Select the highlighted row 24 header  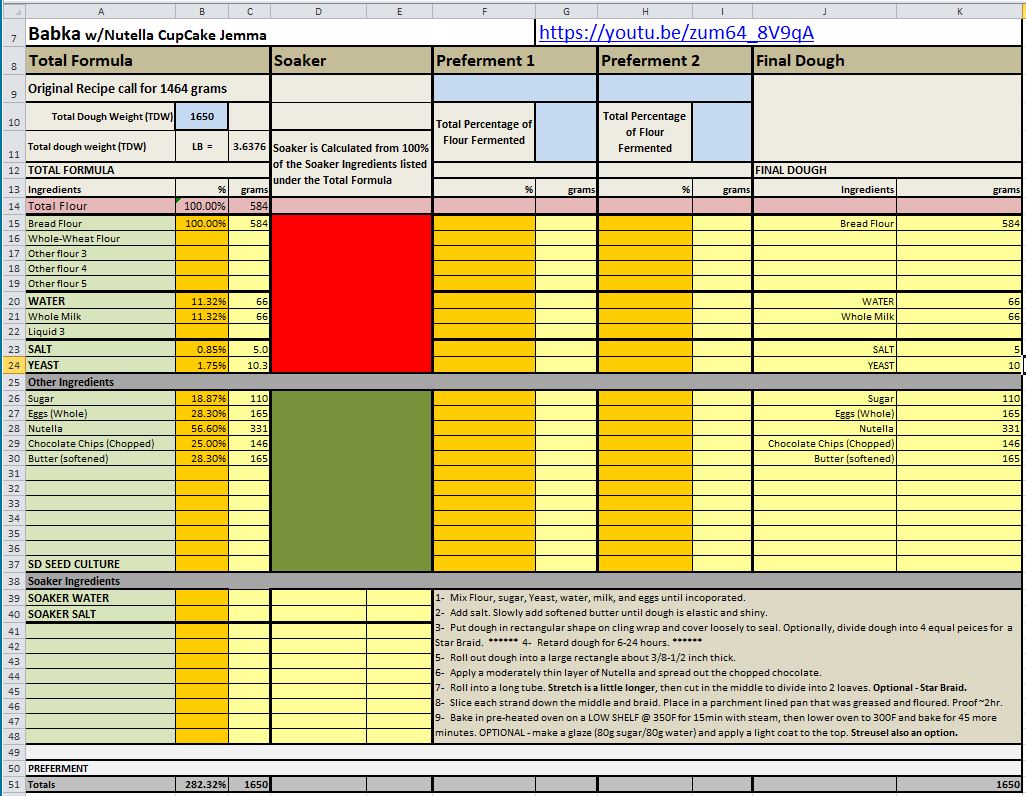tap(12, 366)
